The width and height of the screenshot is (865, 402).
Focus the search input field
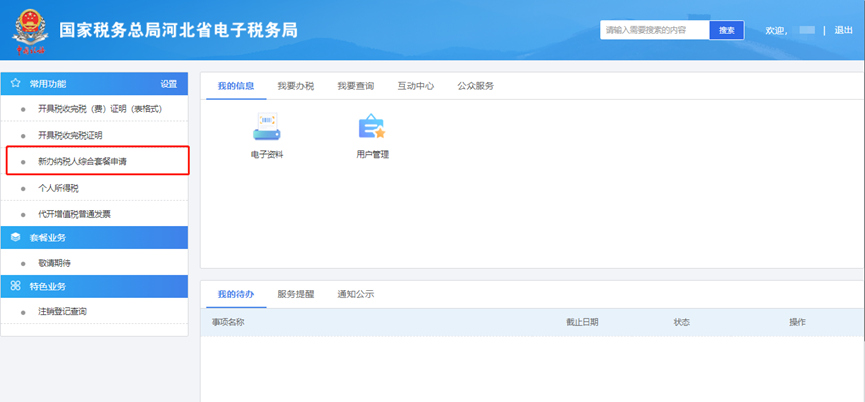(655, 30)
